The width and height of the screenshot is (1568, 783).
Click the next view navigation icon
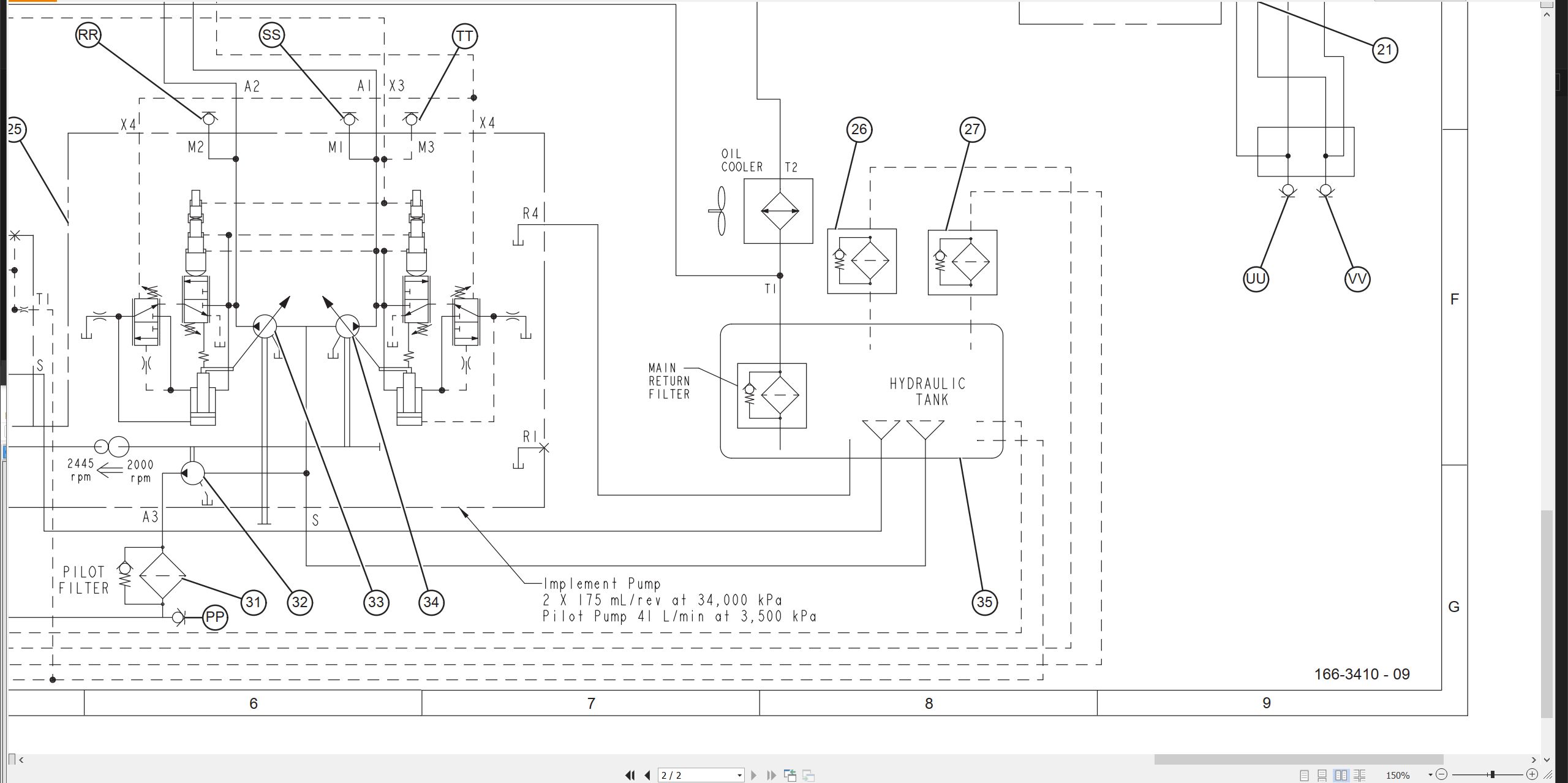pos(809,776)
